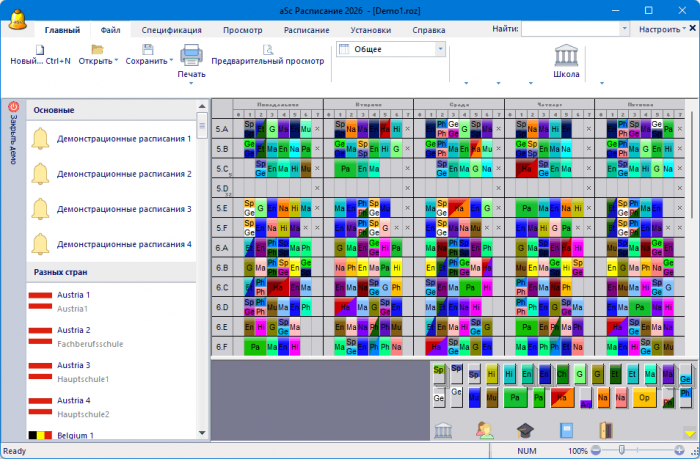Expand the Общее combo box
Viewport: 700px width, 459px height.
[440, 49]
